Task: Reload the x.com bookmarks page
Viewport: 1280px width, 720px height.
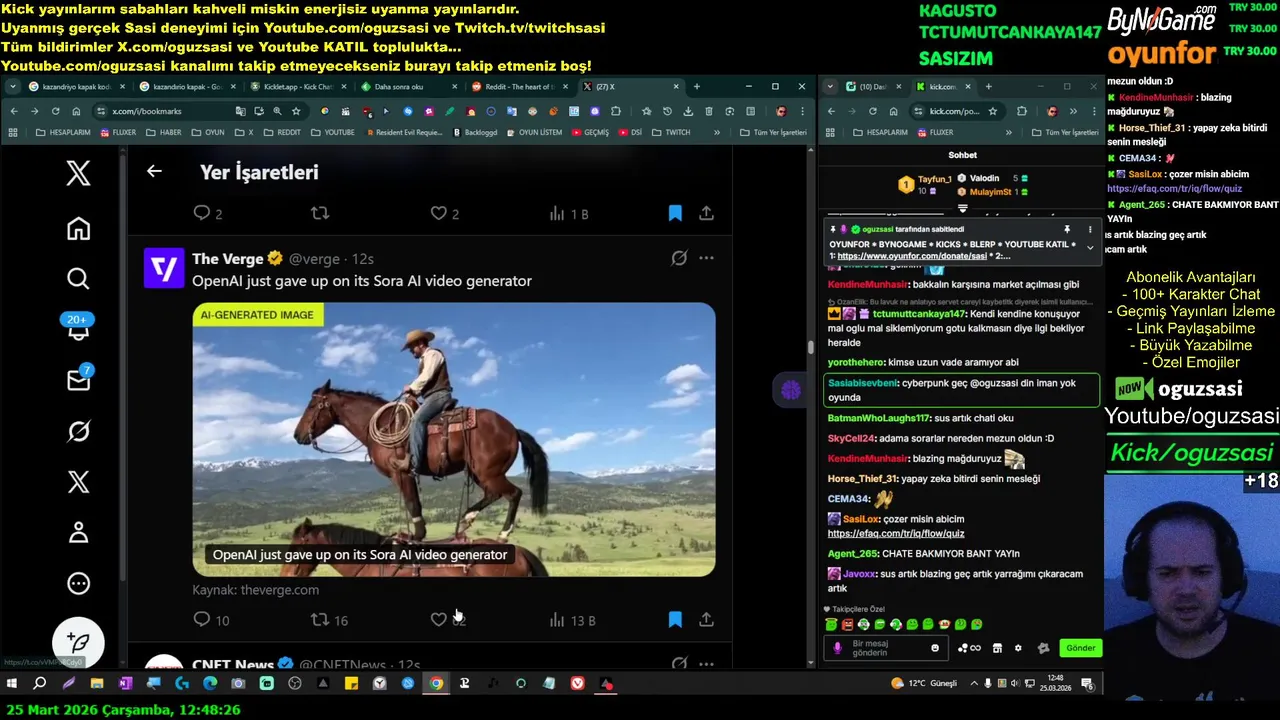Action: click(x=55, y=111)
